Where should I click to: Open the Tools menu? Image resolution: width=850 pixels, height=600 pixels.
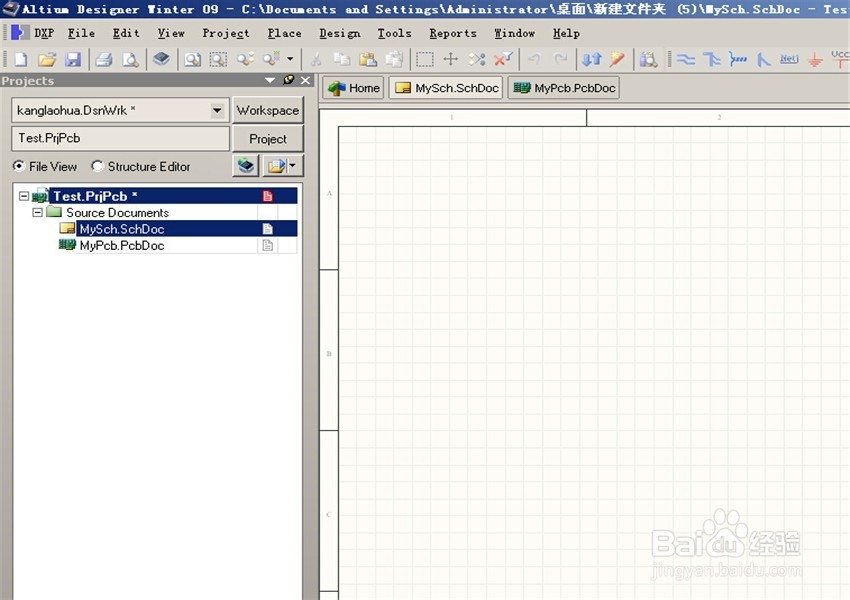(395, 34)
